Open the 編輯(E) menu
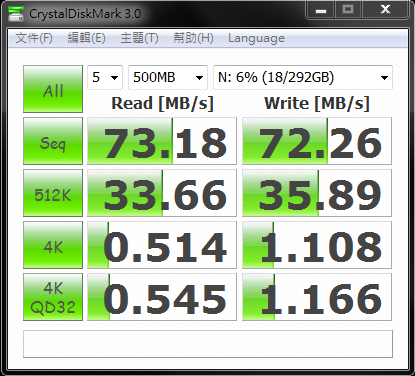This screenshot has width=415, height=376. coord(86,38)
